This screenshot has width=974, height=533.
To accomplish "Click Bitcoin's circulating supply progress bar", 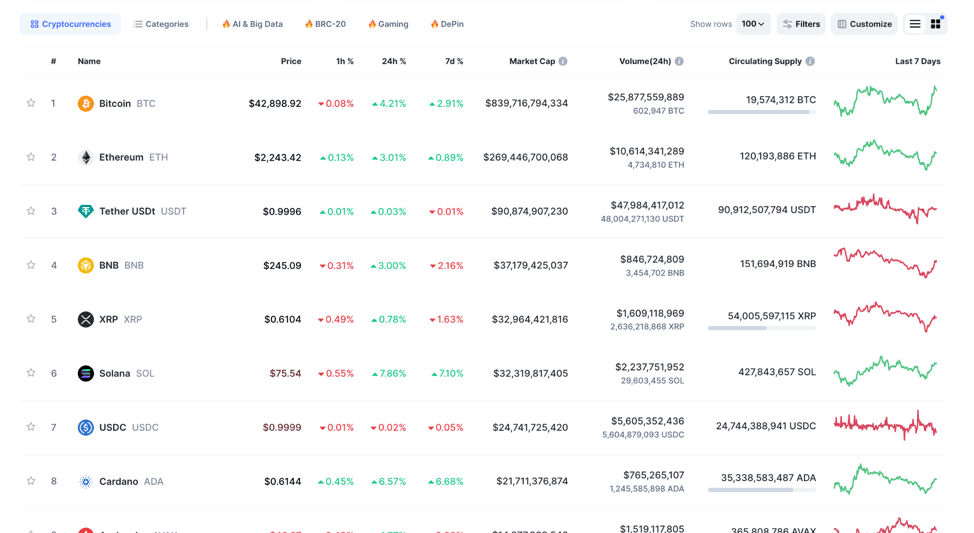I will click(x=761, y=112).
